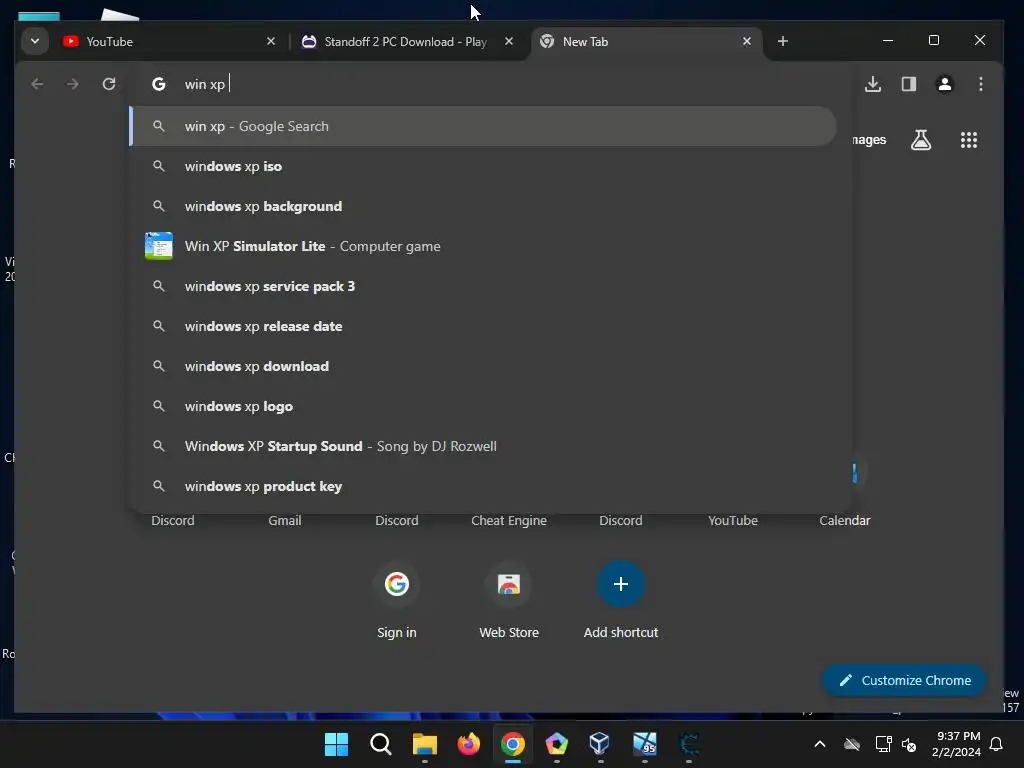This screenshot has width=1024, height=768.
Task: Toggle the side panel button
Action: point(909,84)
